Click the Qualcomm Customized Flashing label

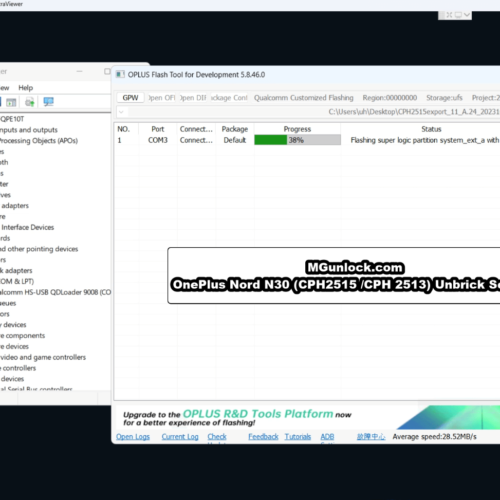(x=304, y=98)
